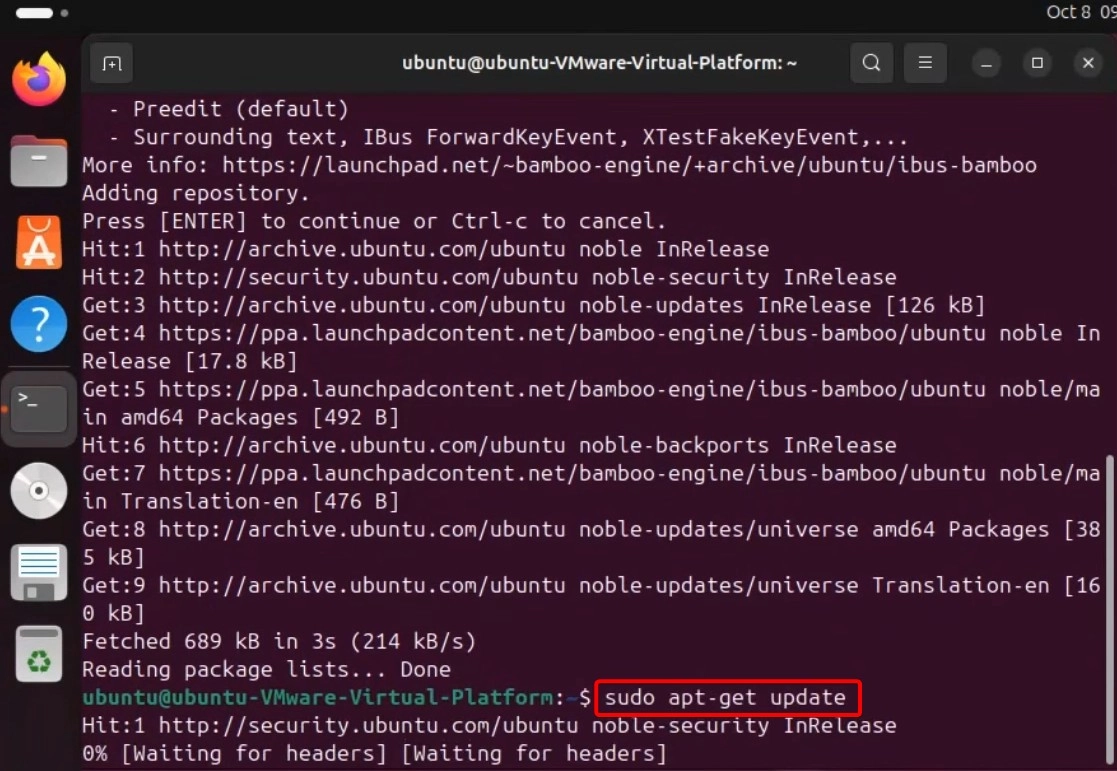The image size is (1117, 771).
Task: Click the ubuntu@ubuntu-VMware-Virtual-Platform prompt
Action: (336, 698)
